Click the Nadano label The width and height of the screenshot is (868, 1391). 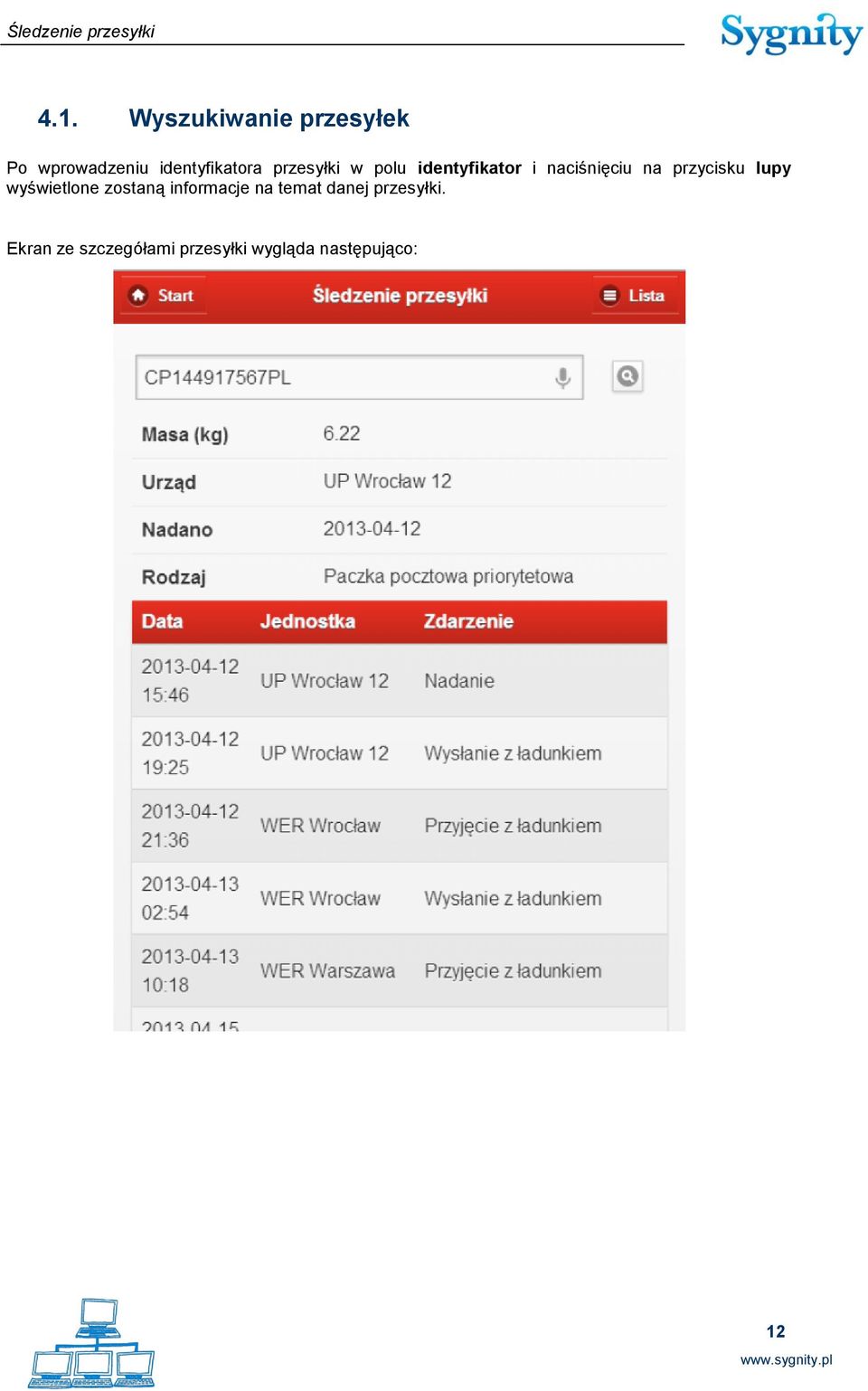pos(176,530)
